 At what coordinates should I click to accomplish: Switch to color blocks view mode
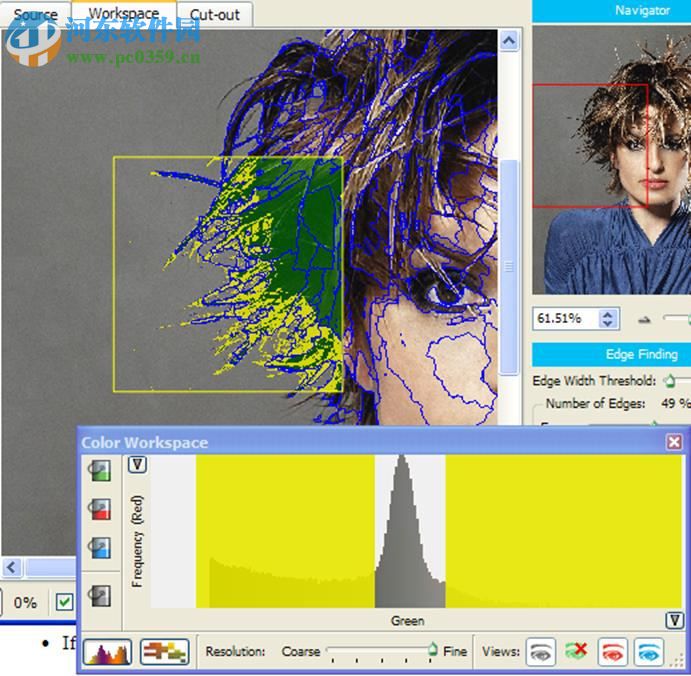tap(165, 652)
